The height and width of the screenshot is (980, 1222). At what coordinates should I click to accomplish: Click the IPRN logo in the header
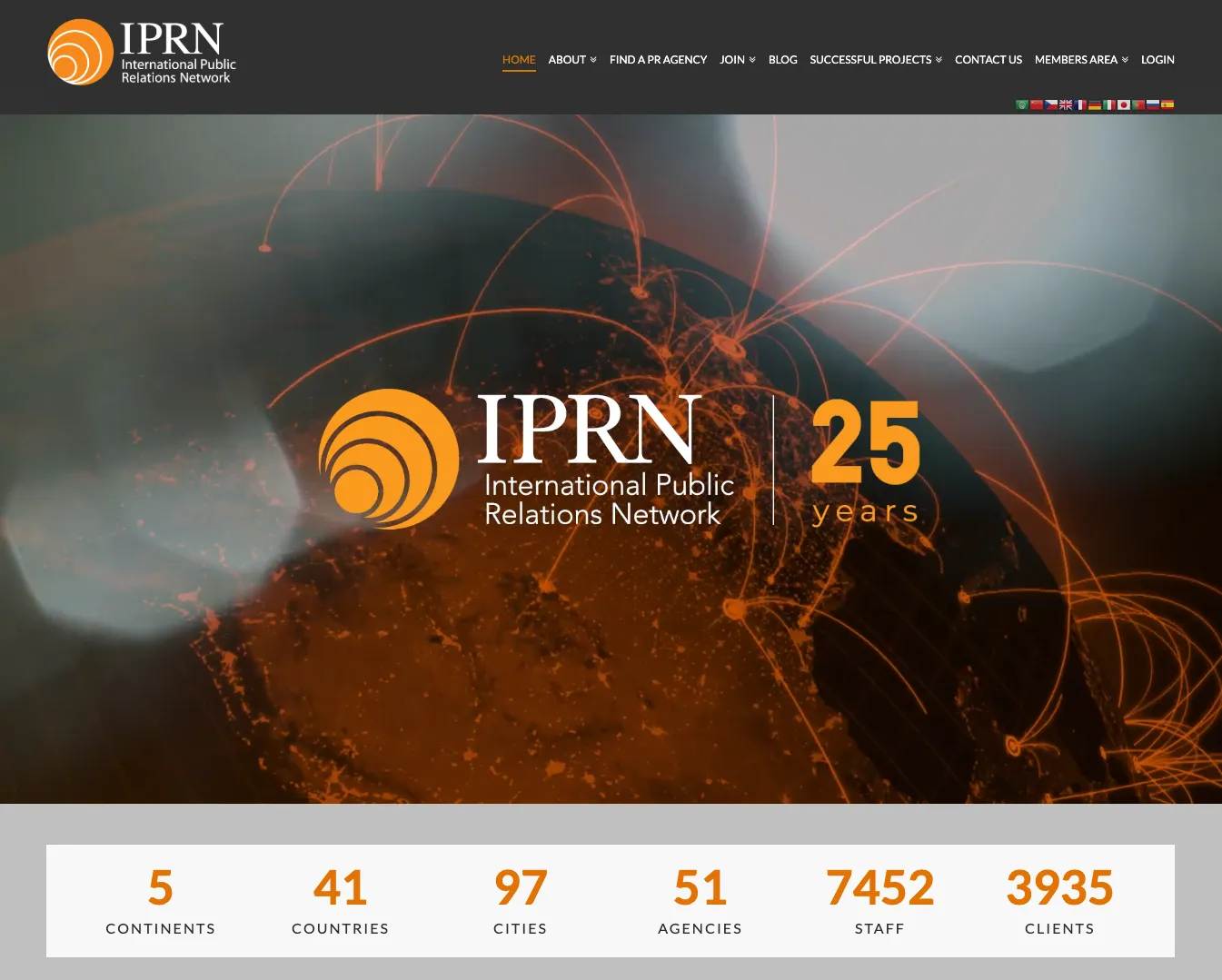[142, 53]
